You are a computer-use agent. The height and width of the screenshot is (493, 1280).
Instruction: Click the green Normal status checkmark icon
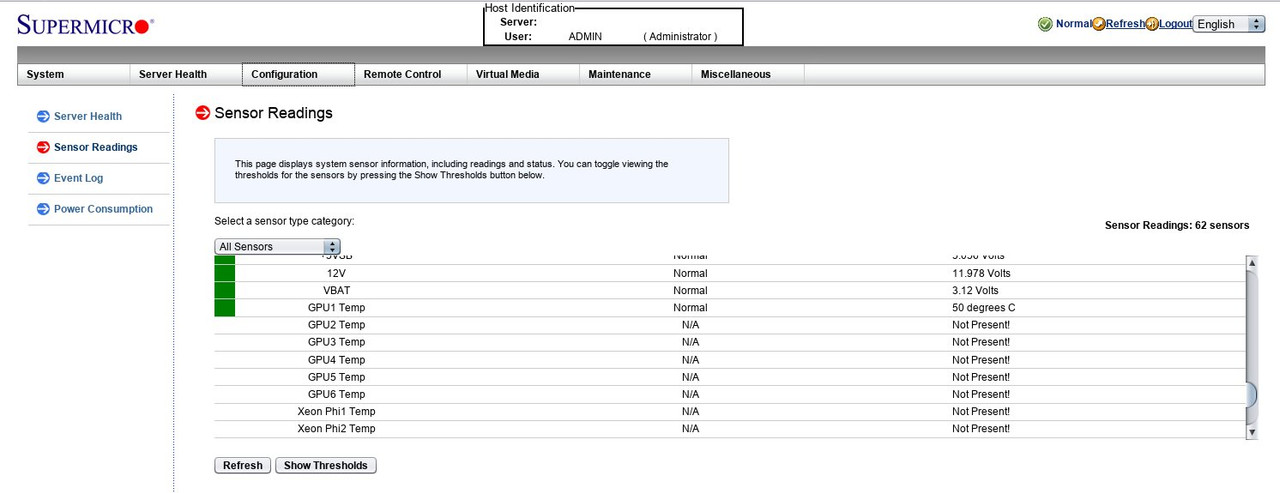(1045, 24)
